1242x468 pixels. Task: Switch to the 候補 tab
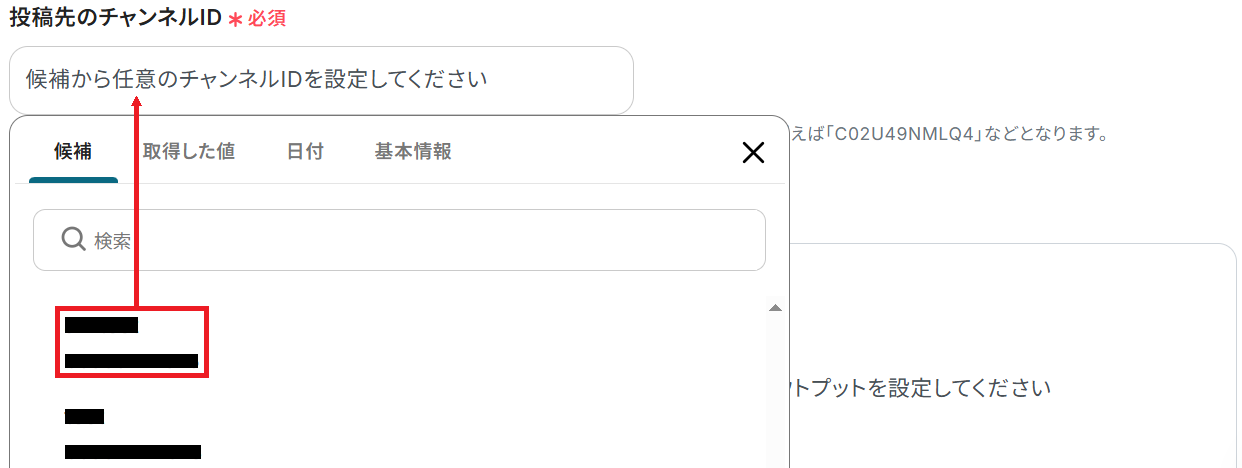73,152
